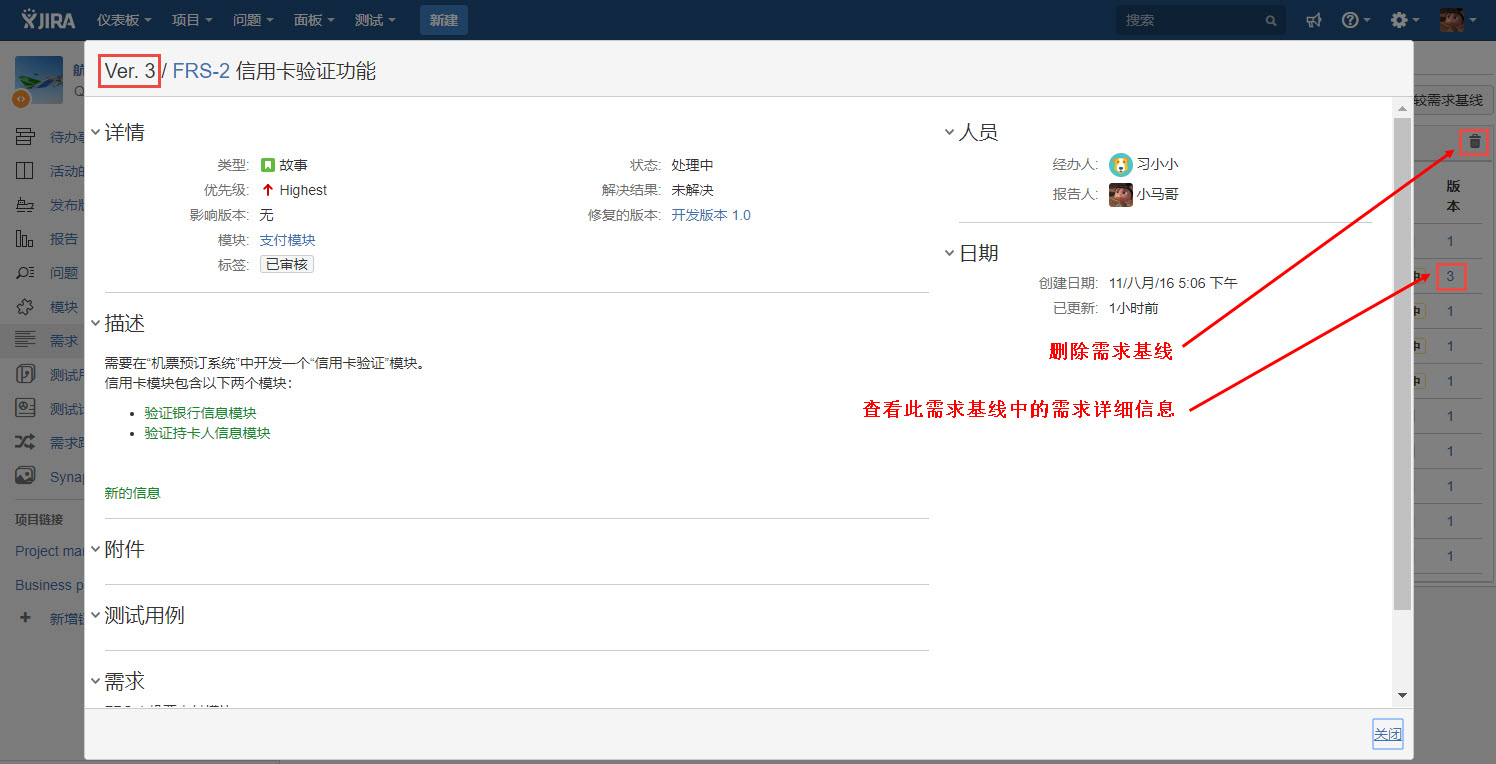The image size is (1496, 764).
Task: Click the 故事 story type icon
Action: 267,165
